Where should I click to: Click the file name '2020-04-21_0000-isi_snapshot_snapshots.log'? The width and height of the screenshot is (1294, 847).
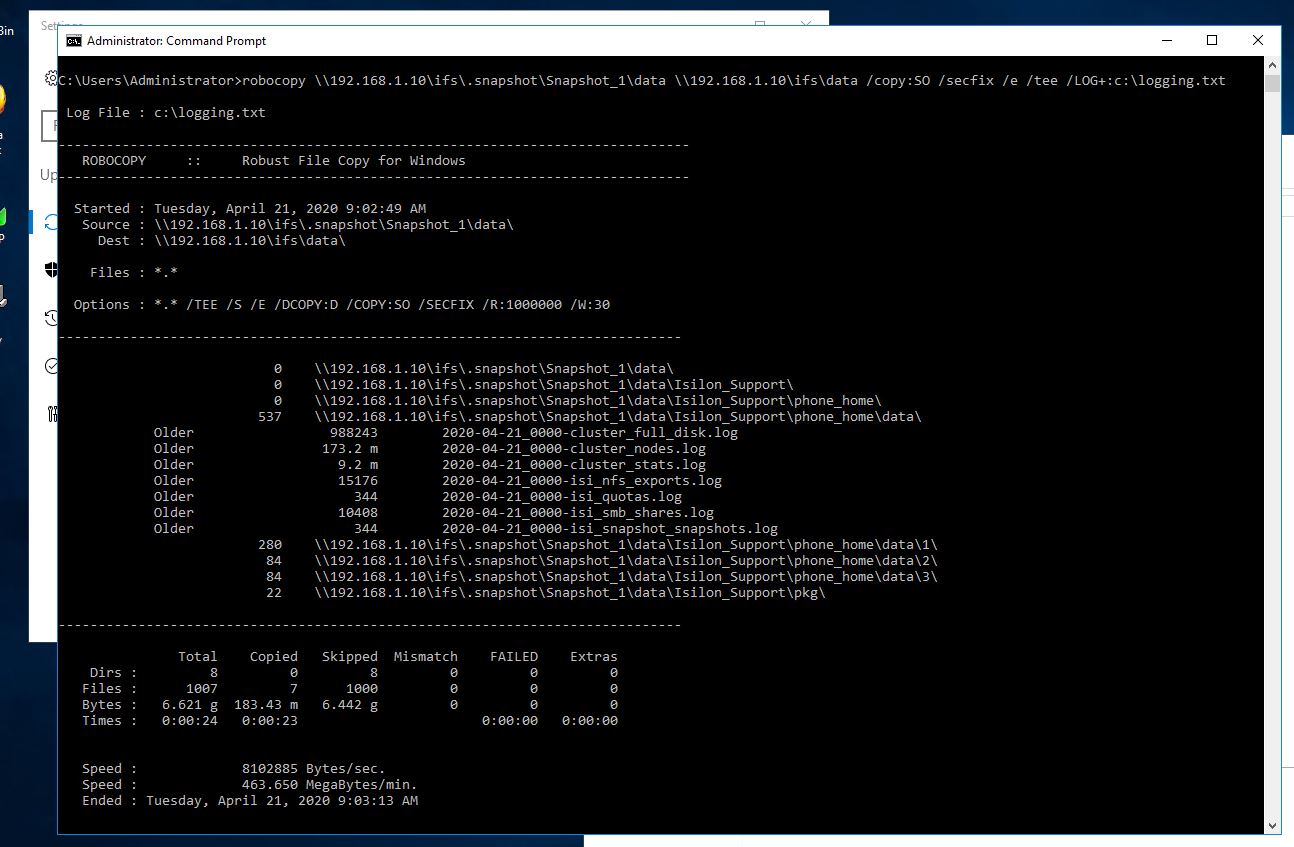(x=610, y=528)
